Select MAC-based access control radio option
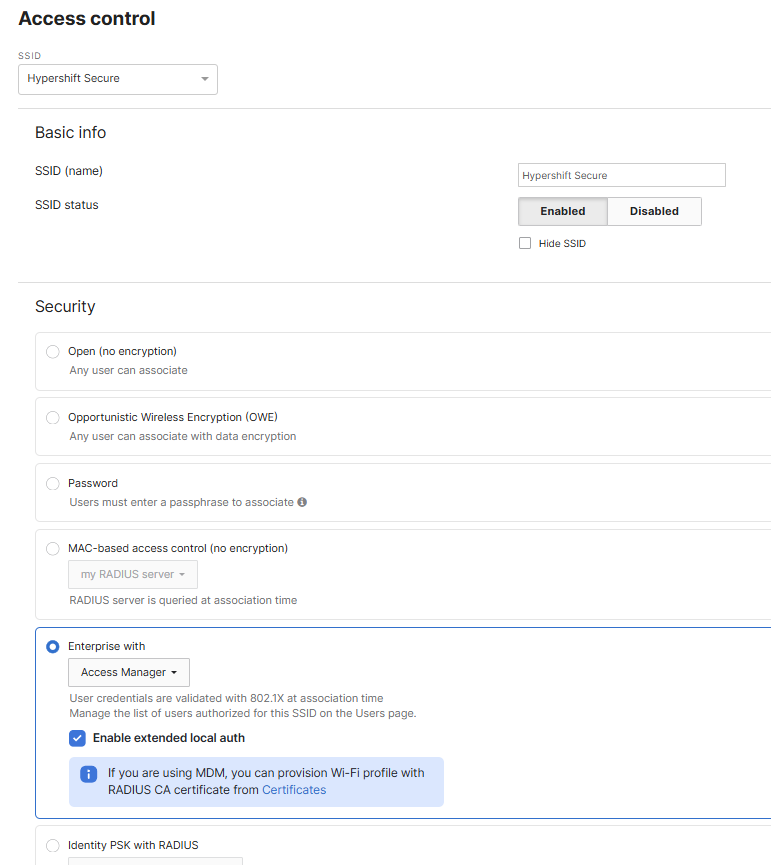 click(x=53, y=548)
